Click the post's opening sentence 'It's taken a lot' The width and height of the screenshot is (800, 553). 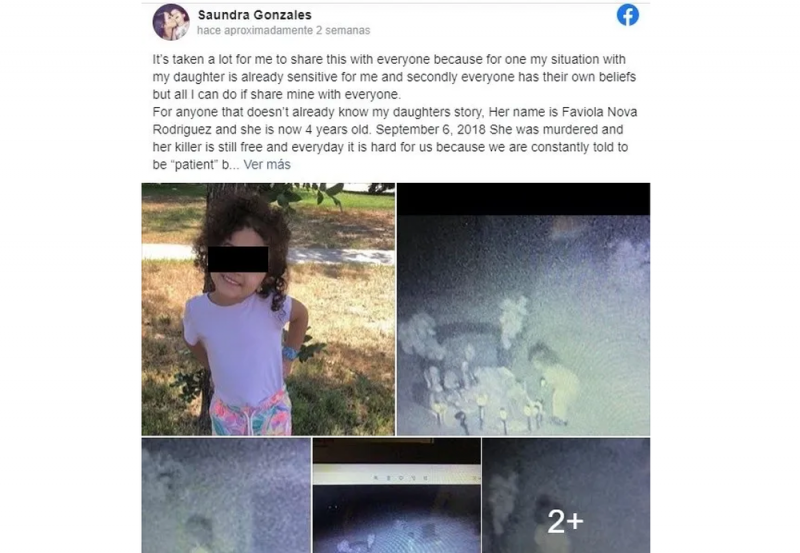pyautogui.click(x=192, y=59)
